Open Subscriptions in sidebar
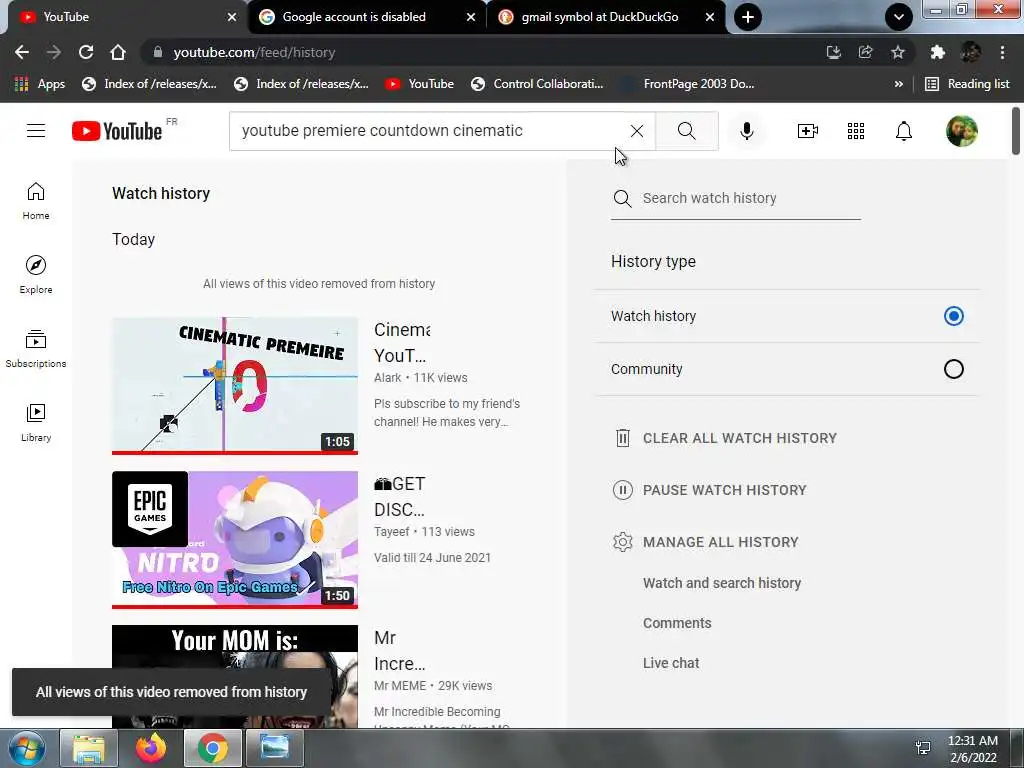This screenshot has height=768, width=1024. point(36,349)
